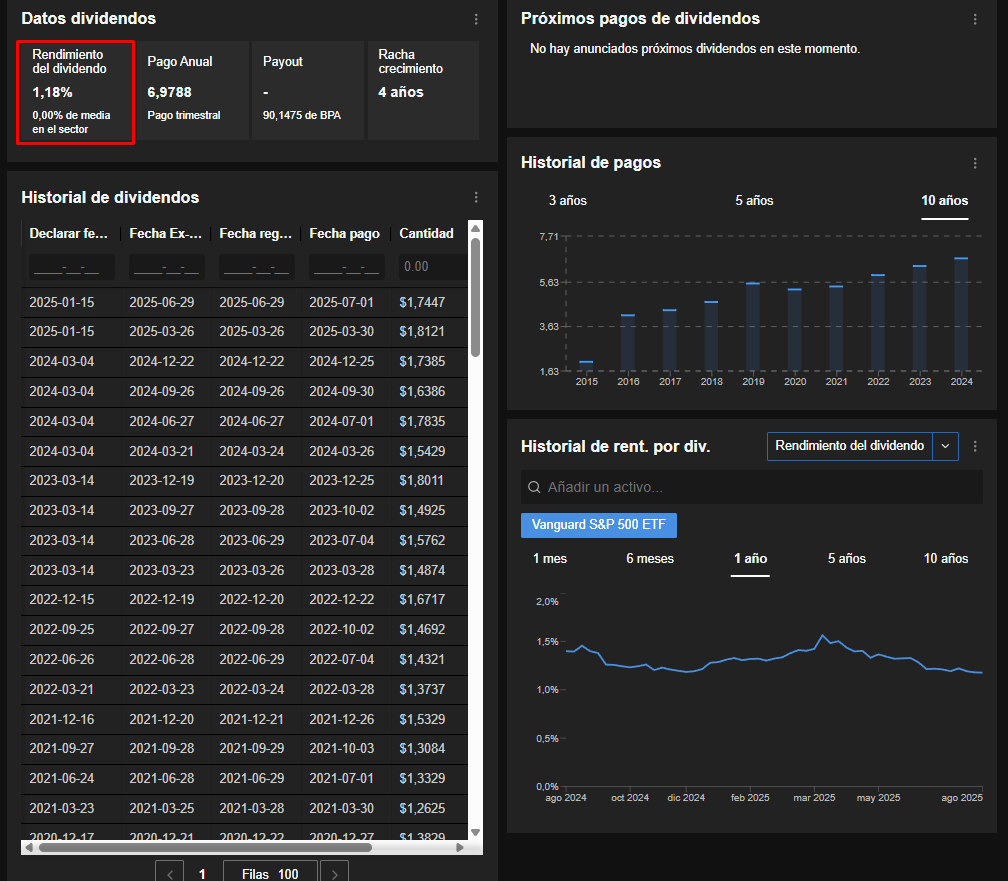This screenshot has width=1008, height=881.
Task: Click the Declarar fecha date filter field
Action: [71, 267]
